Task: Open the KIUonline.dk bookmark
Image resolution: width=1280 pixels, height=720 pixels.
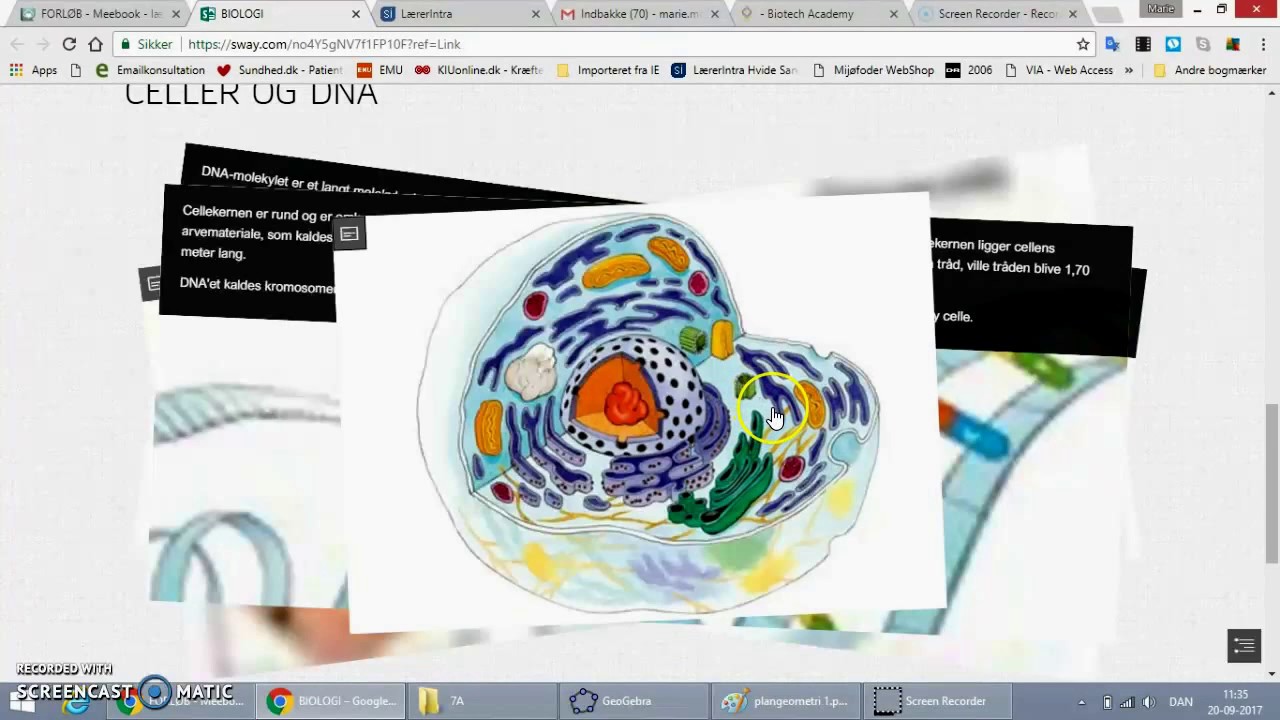Action: click(478, 70)
